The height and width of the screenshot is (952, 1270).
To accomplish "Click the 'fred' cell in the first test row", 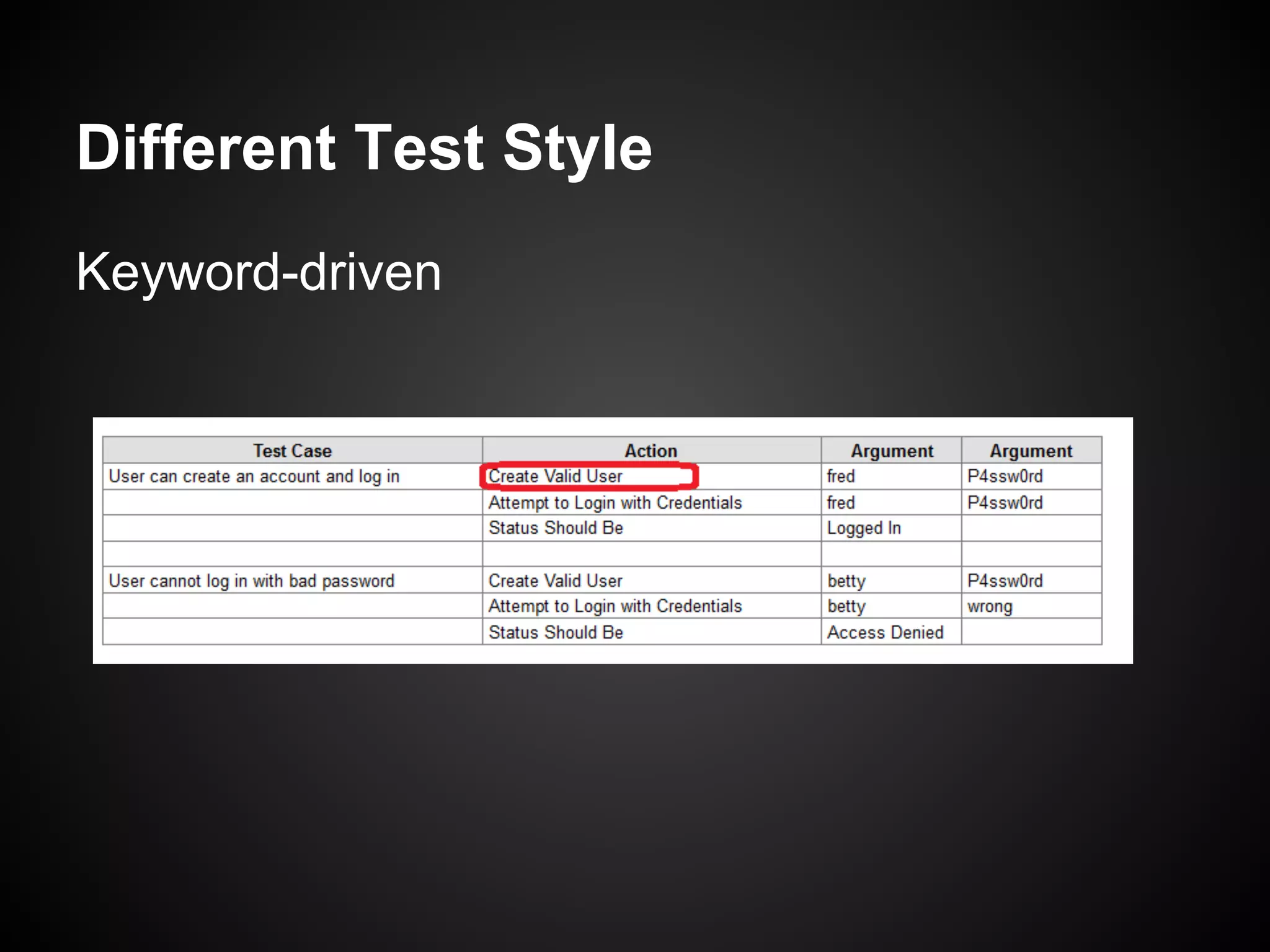I will click(x=841, y=476).
